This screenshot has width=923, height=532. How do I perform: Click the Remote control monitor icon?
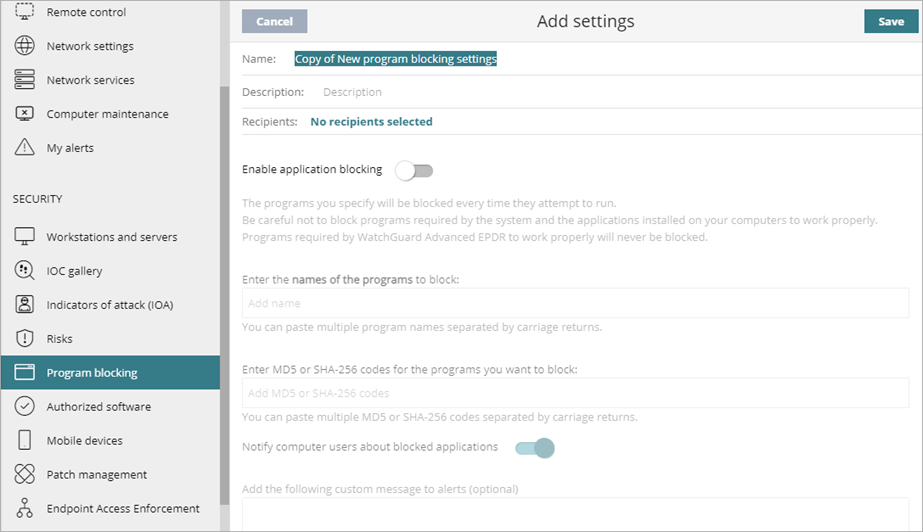click(24, 11)
